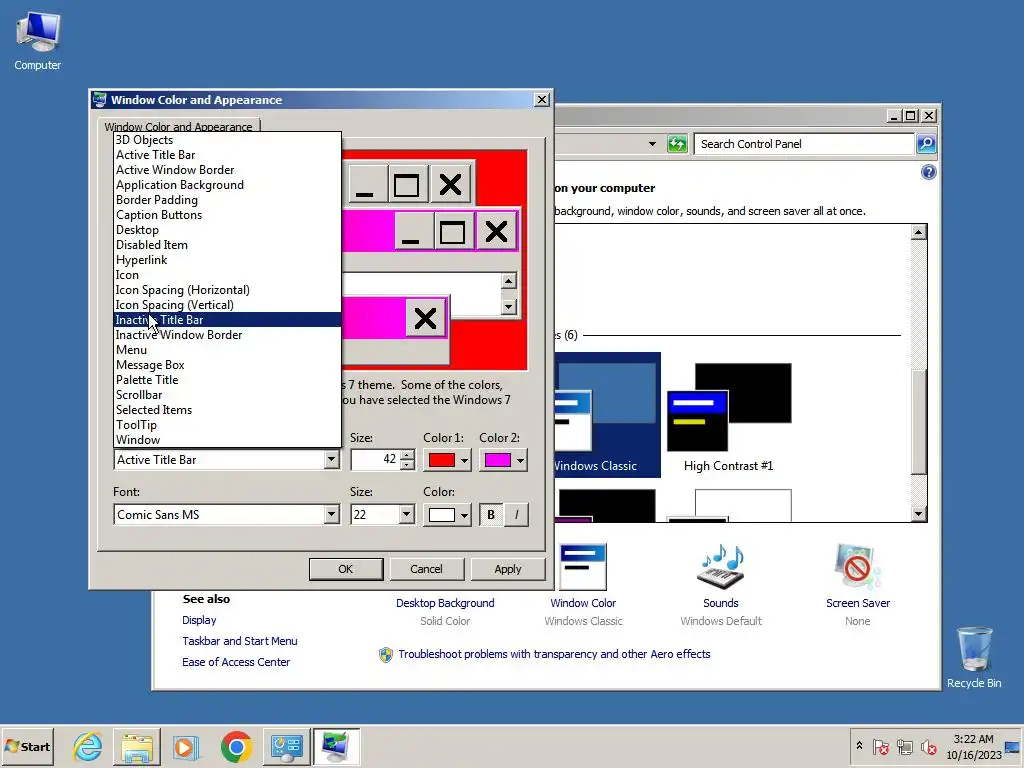Open the Recycle Bin desktop icon
1024x768 pixels.
click(974, 657)
